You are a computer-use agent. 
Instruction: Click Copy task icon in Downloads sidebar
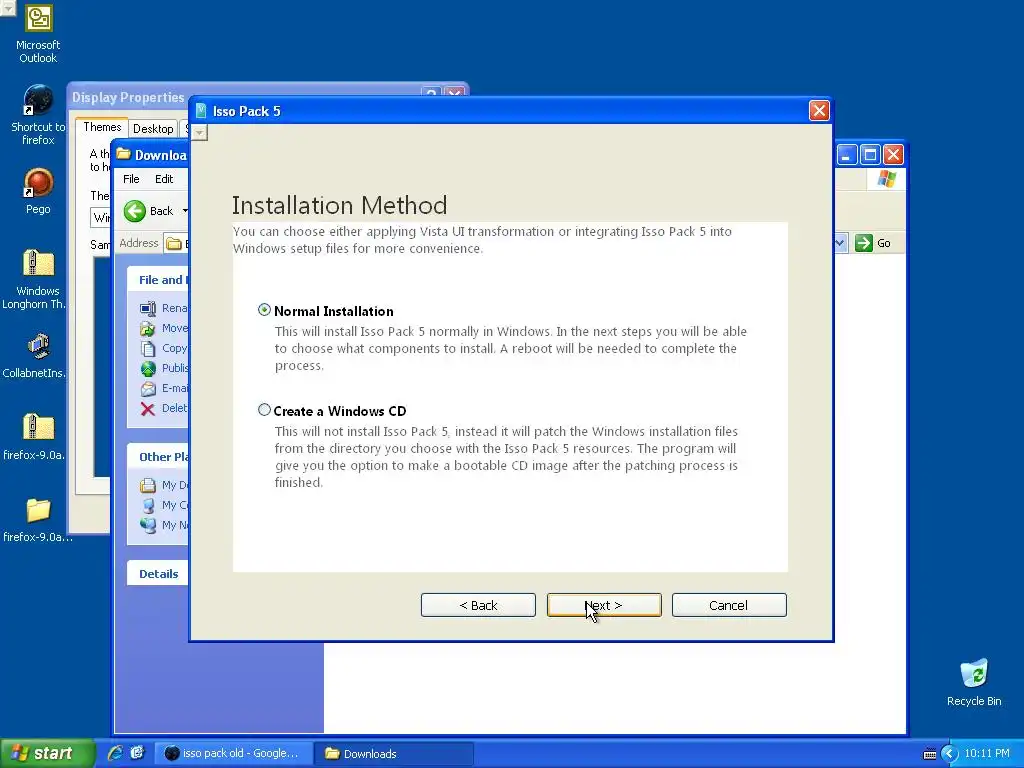[148, 348]
